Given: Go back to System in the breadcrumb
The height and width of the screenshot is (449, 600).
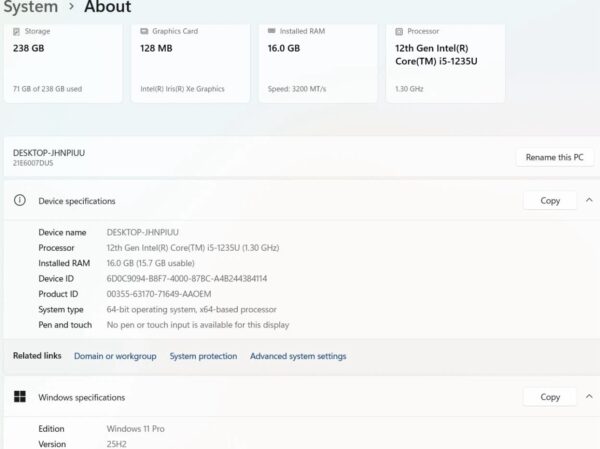Looking at the screenshot, I should click(30, 7).
